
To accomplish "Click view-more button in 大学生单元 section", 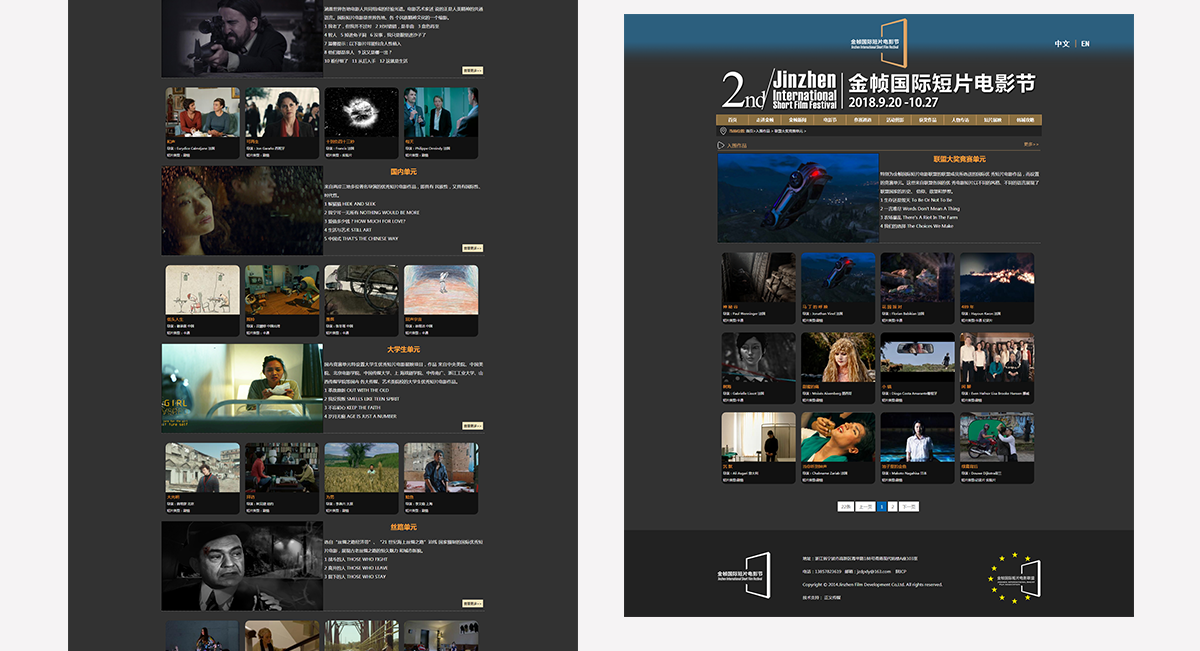I will (x=473, y=426).
